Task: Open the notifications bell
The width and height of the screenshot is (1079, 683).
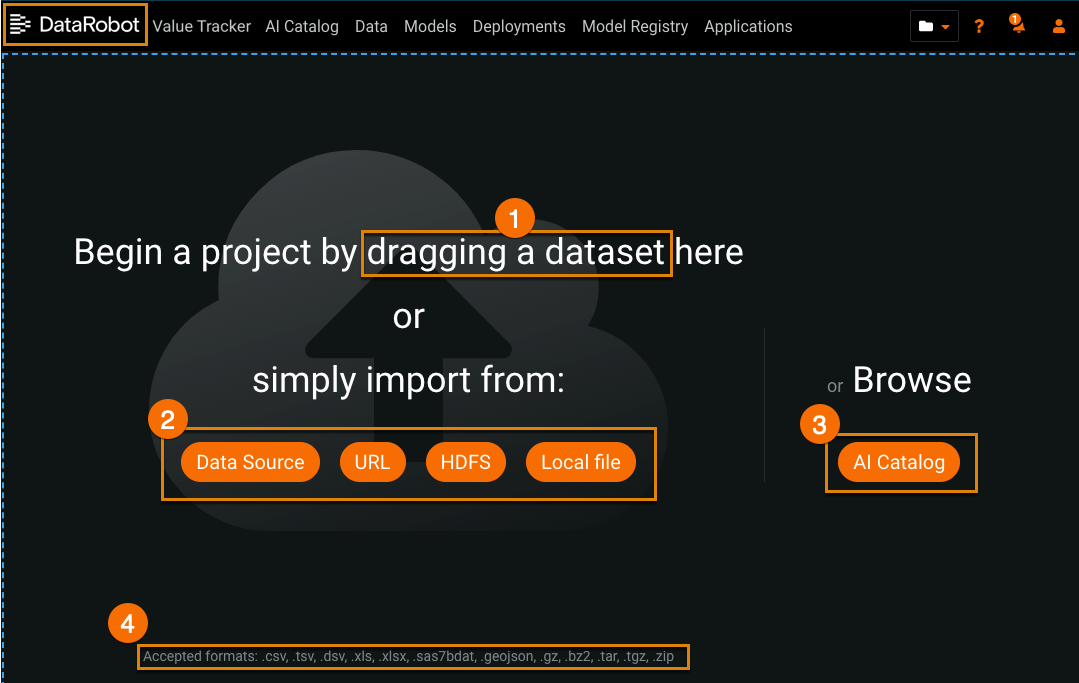Action: click(x=1018, y=26)
